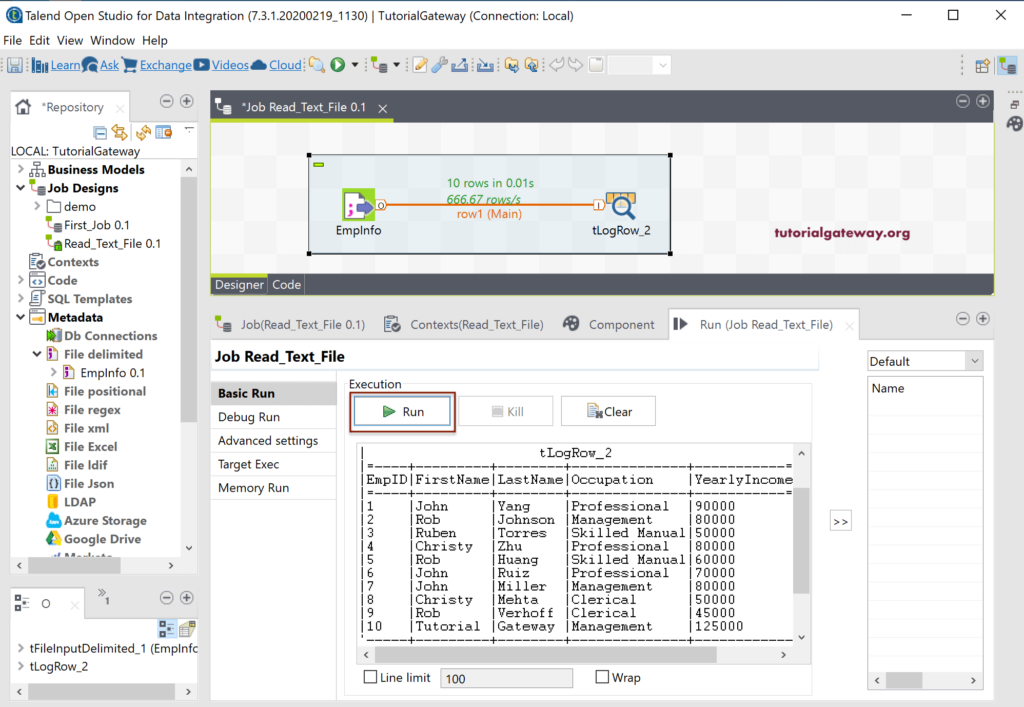Click the redo arrow icon in toolbar

(x=575, y=65)
